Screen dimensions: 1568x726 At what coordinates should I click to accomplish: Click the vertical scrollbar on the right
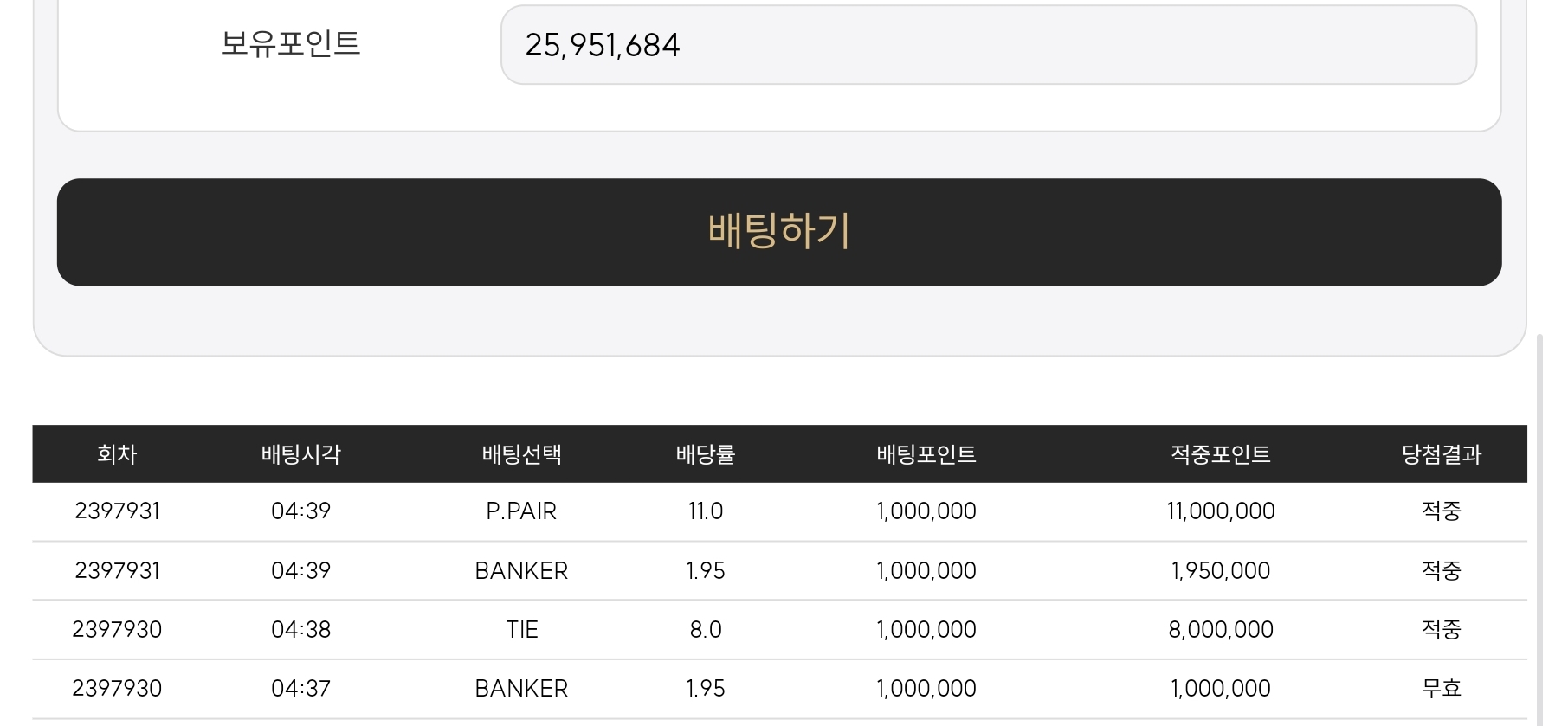click(x=1539, y=530)
